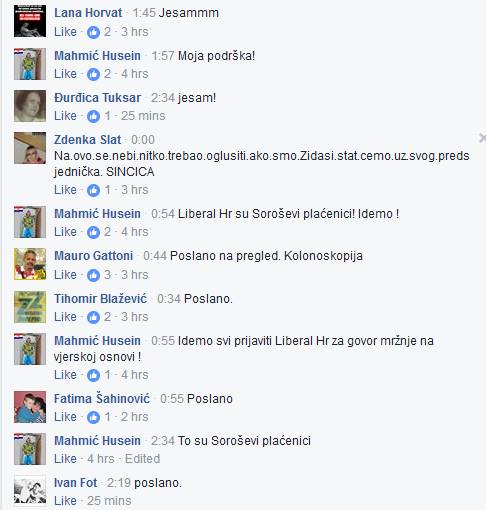Click the thumbs-up icon under Lana Horvat's comment
486x510 pixels.
93,32
